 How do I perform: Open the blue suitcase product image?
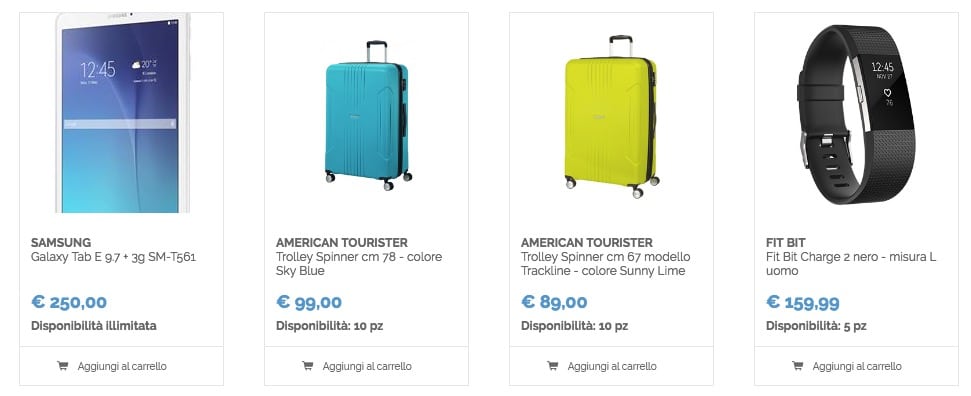[367, 115]
